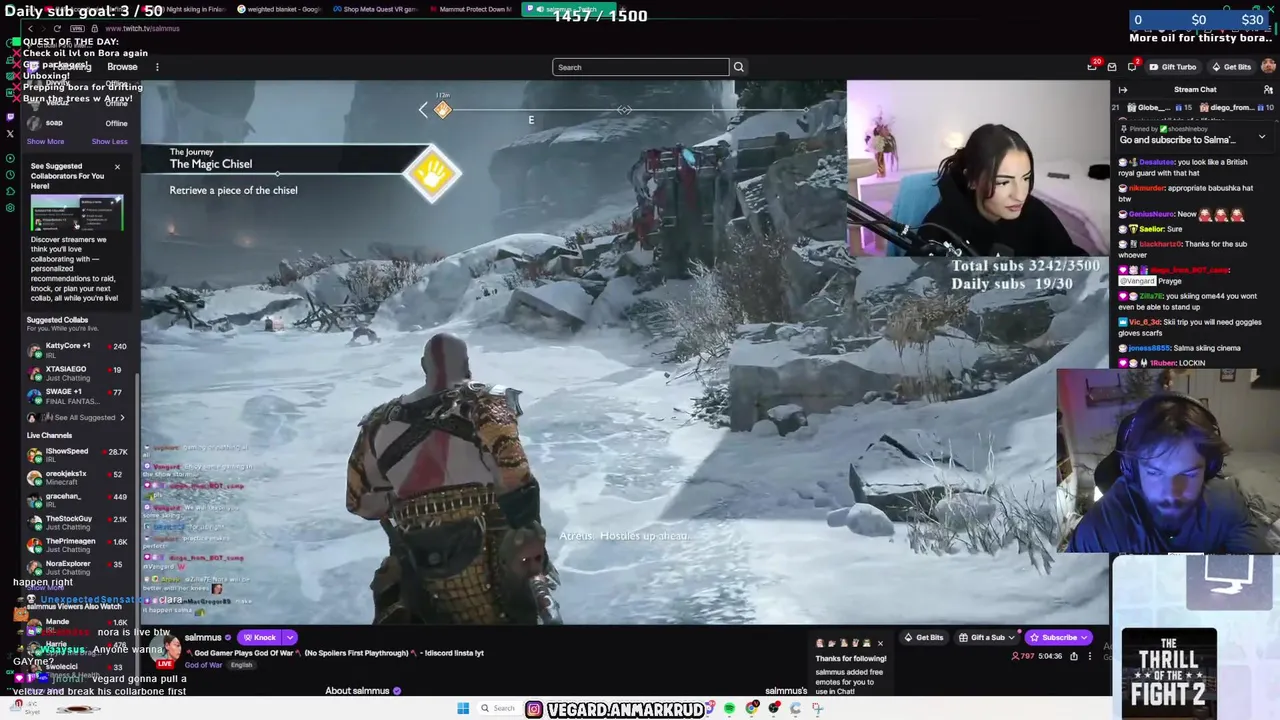This screenshot has height=720, width=1280.
Task: Click Show More in followed channels
Action: (x=45, y=141)
